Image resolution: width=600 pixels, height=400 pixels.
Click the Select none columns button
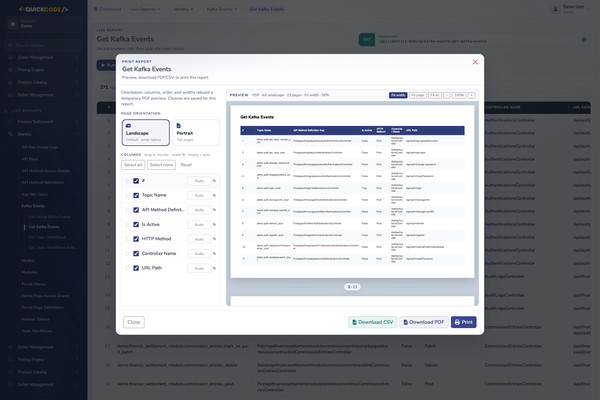161,165
